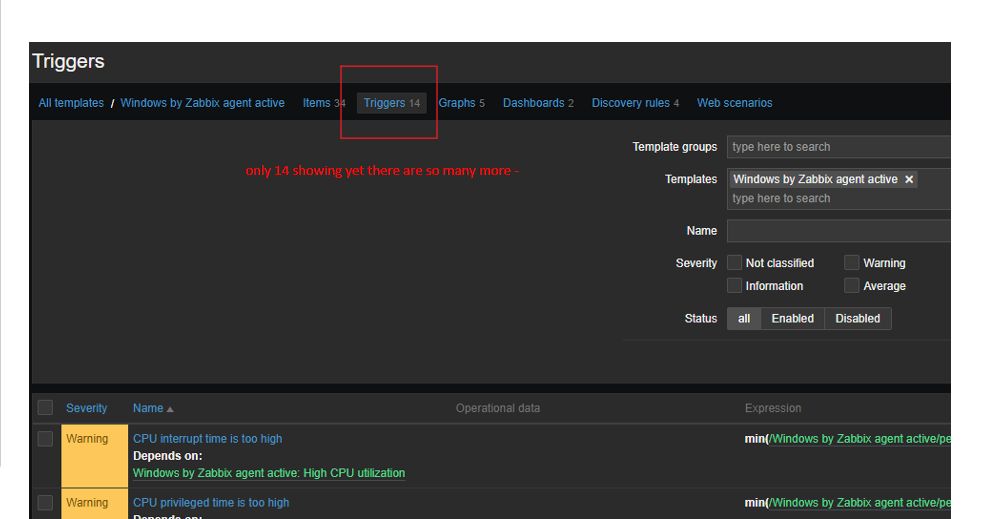
Task: Switch to the Triggers tab
Action: pos(392,103)
